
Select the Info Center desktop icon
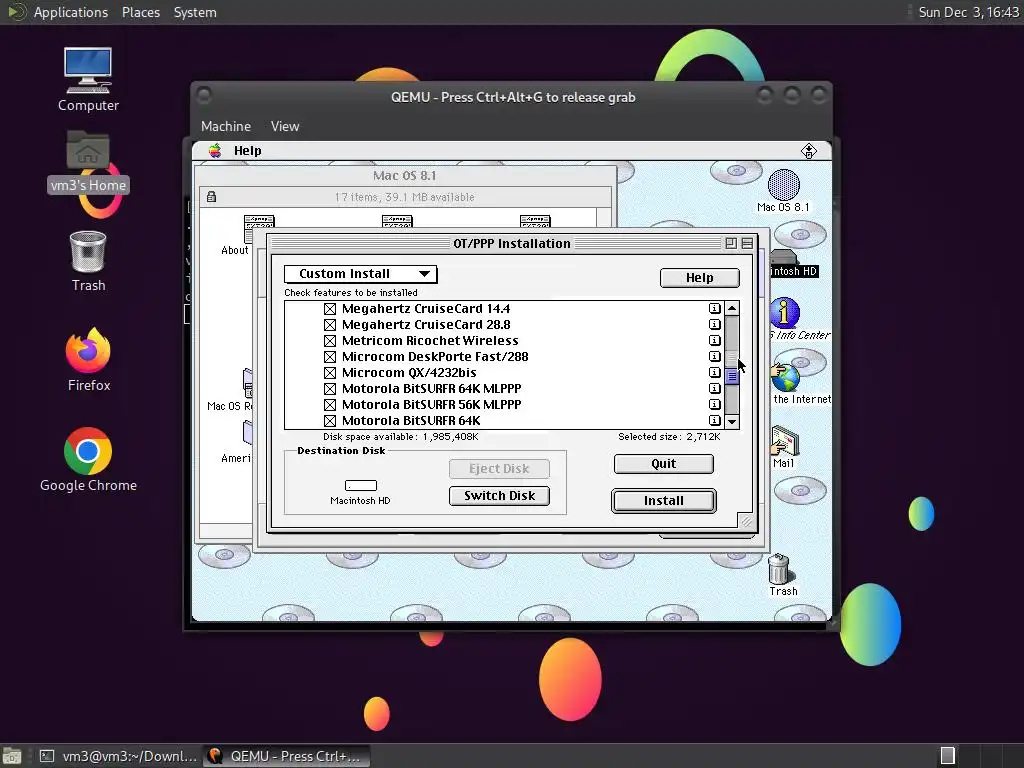(785, 313)
